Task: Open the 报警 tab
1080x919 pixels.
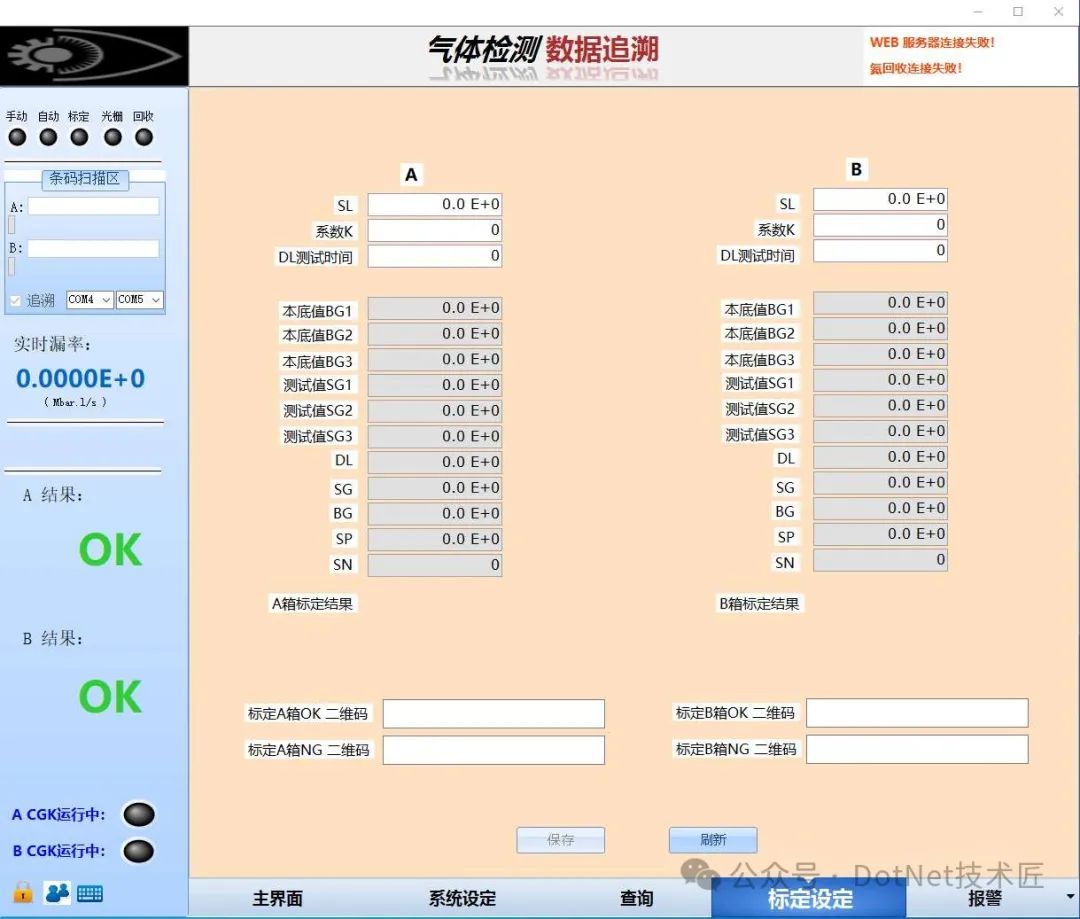Action: (x=985, y=898)
